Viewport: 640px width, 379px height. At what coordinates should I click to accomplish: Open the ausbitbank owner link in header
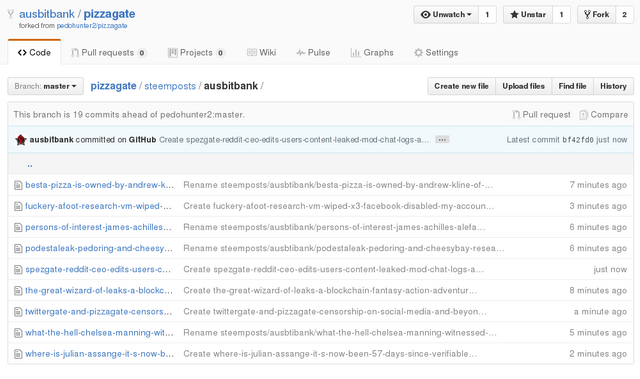[x=47, y=14]
